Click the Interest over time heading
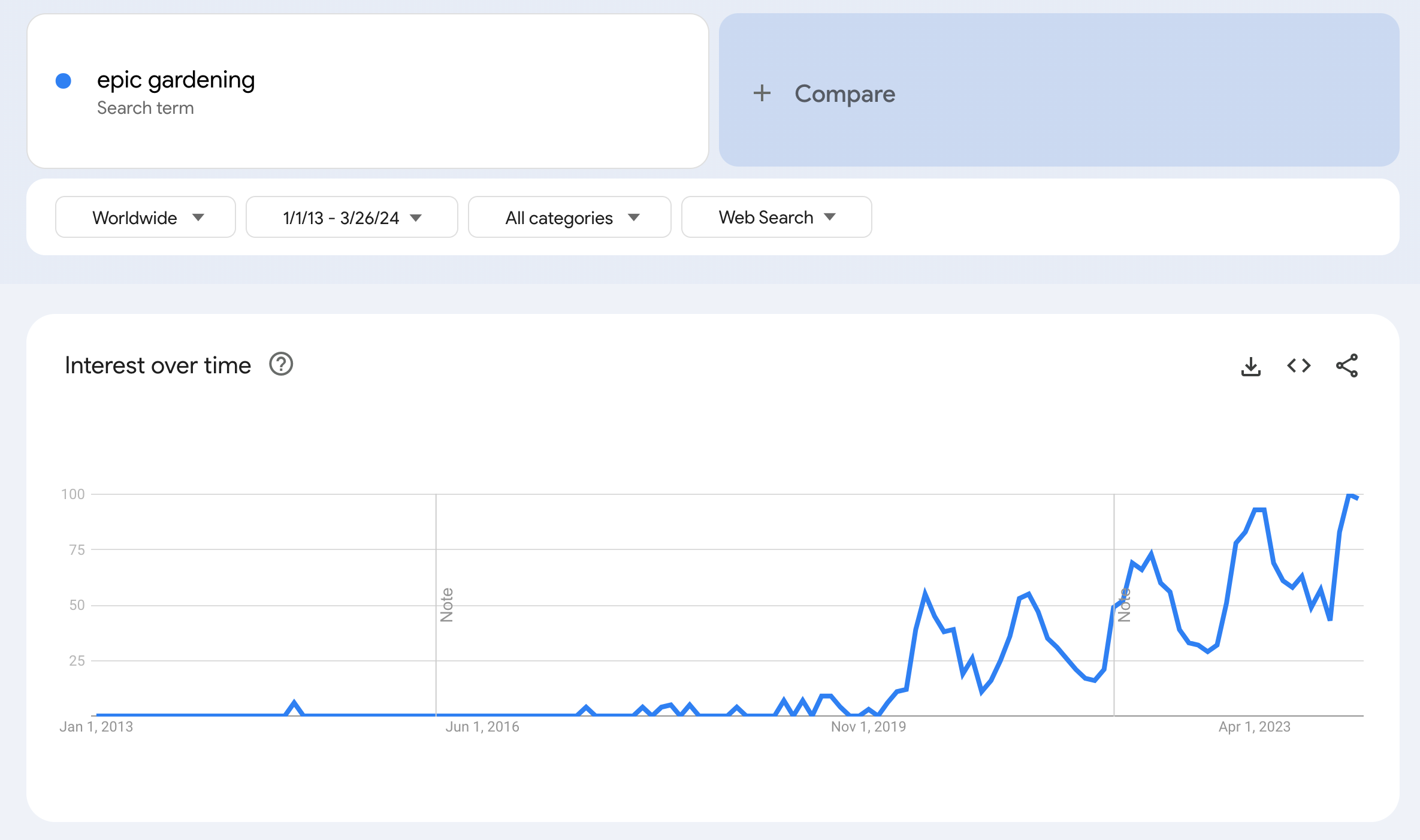The height and width of the screenshot is (840, 1420). tap(158, 365)
